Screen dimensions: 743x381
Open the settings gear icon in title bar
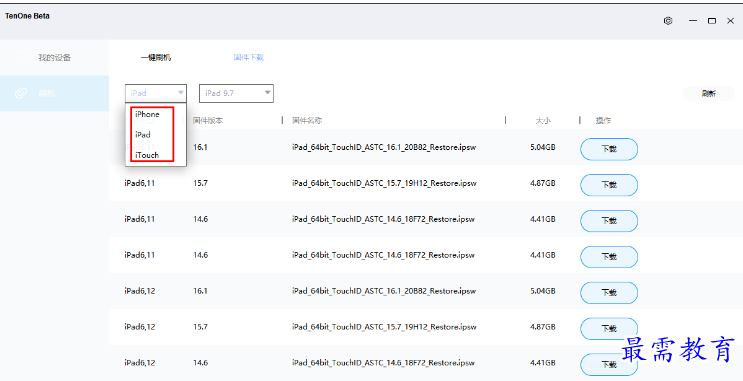tap(668, 21)
